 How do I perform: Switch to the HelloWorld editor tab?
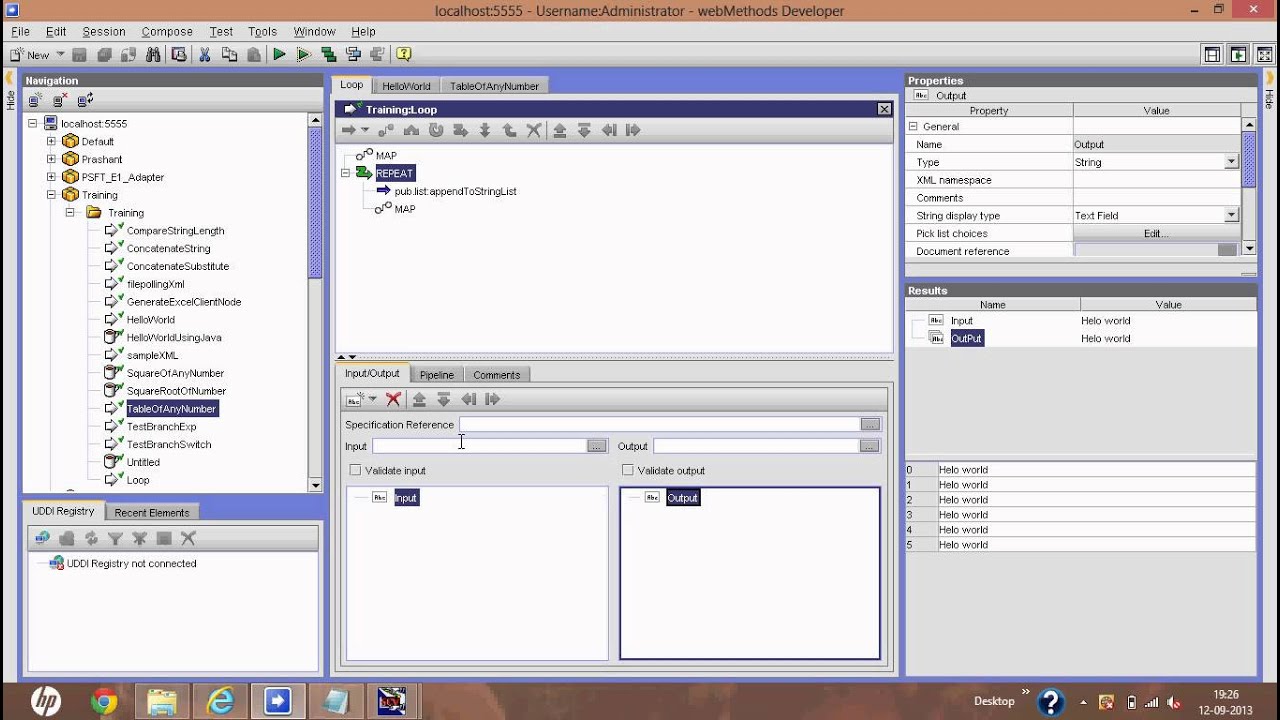tap(406, 87)
